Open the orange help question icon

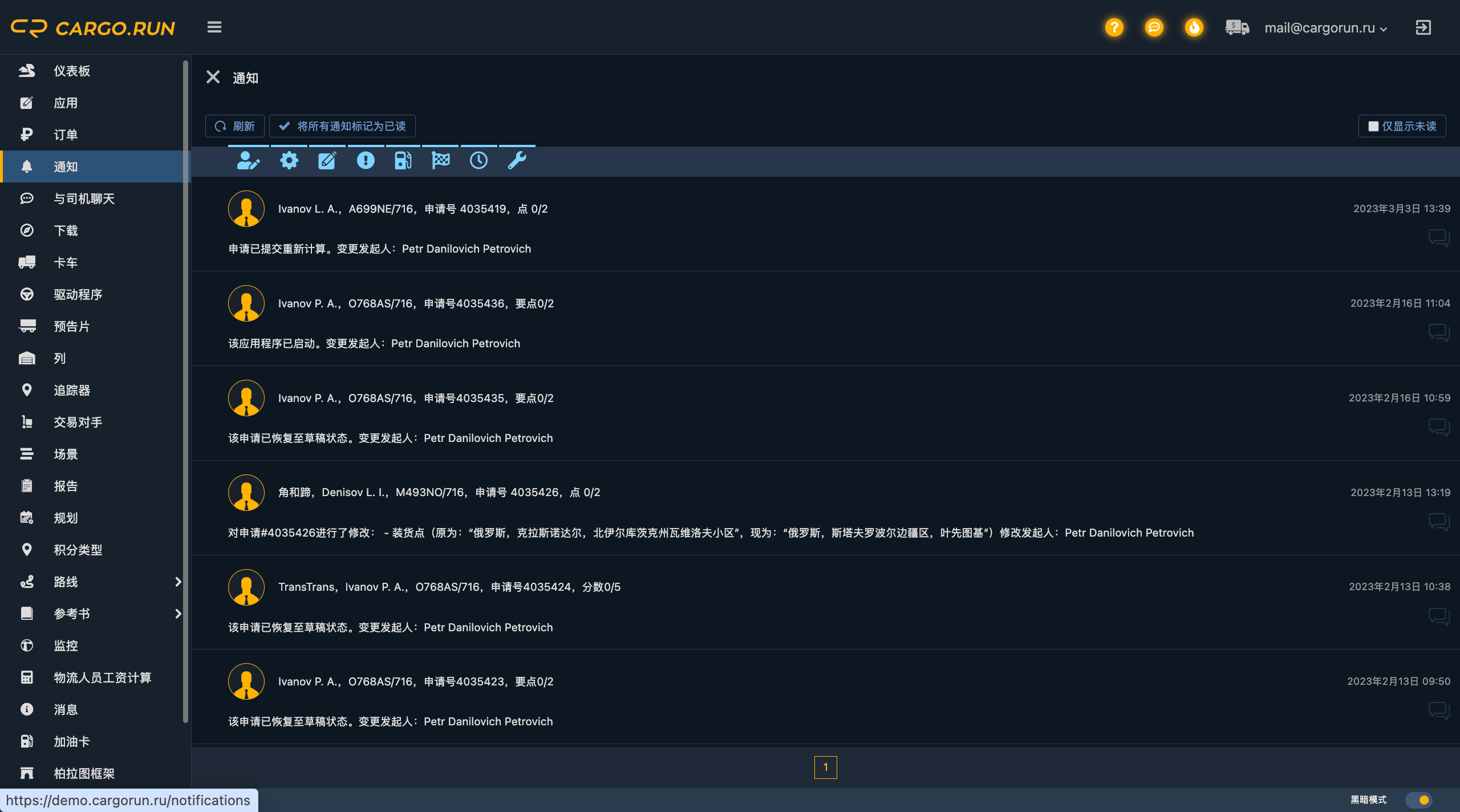1114,27
